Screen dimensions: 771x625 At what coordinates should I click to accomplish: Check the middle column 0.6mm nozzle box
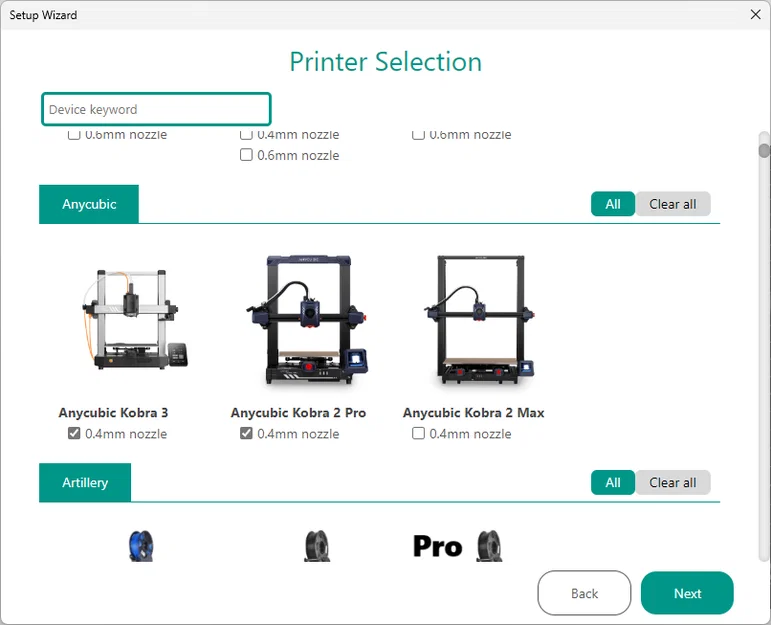tap(246, 155)
